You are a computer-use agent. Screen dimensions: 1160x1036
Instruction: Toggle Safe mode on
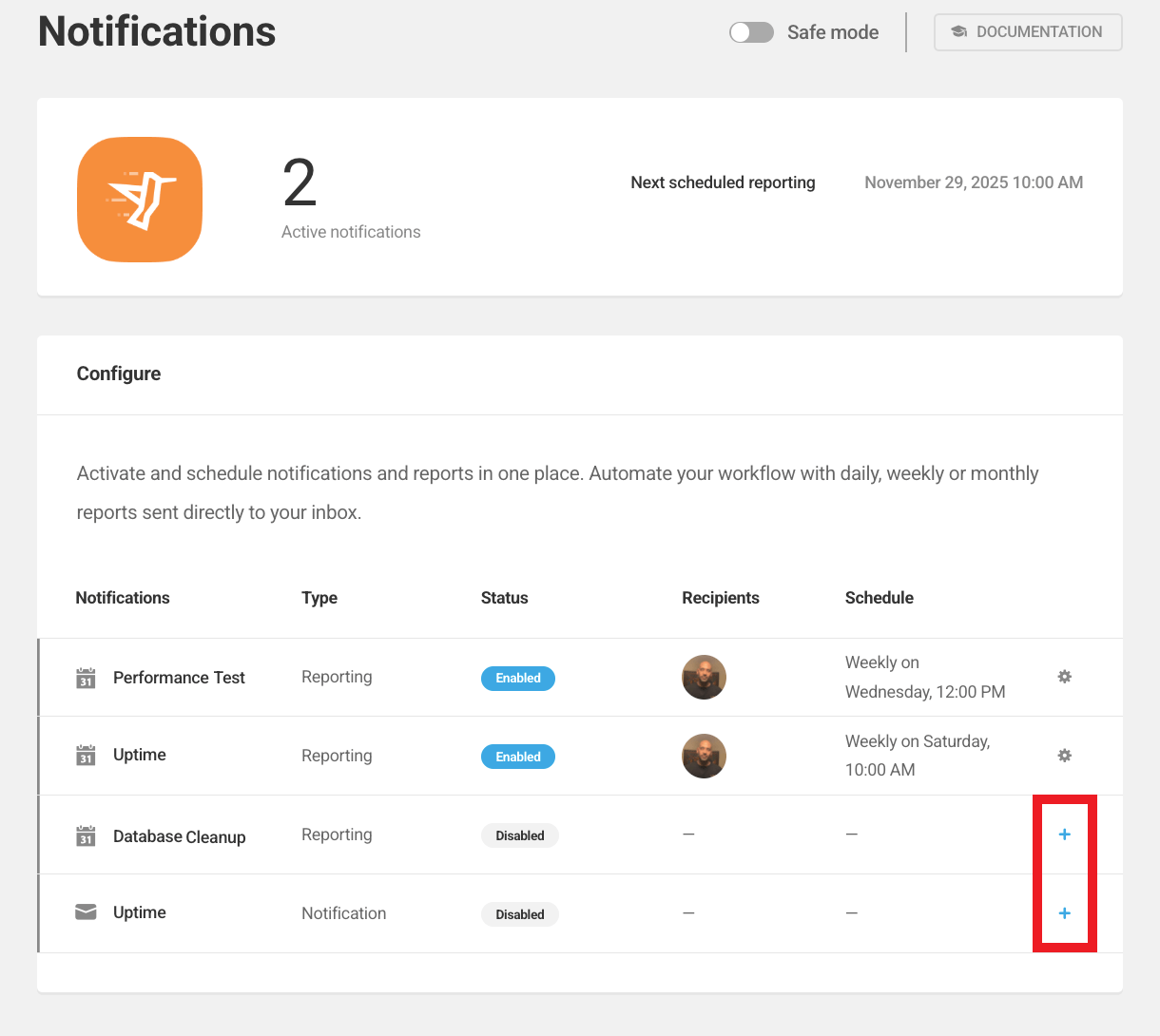point(751,31)
